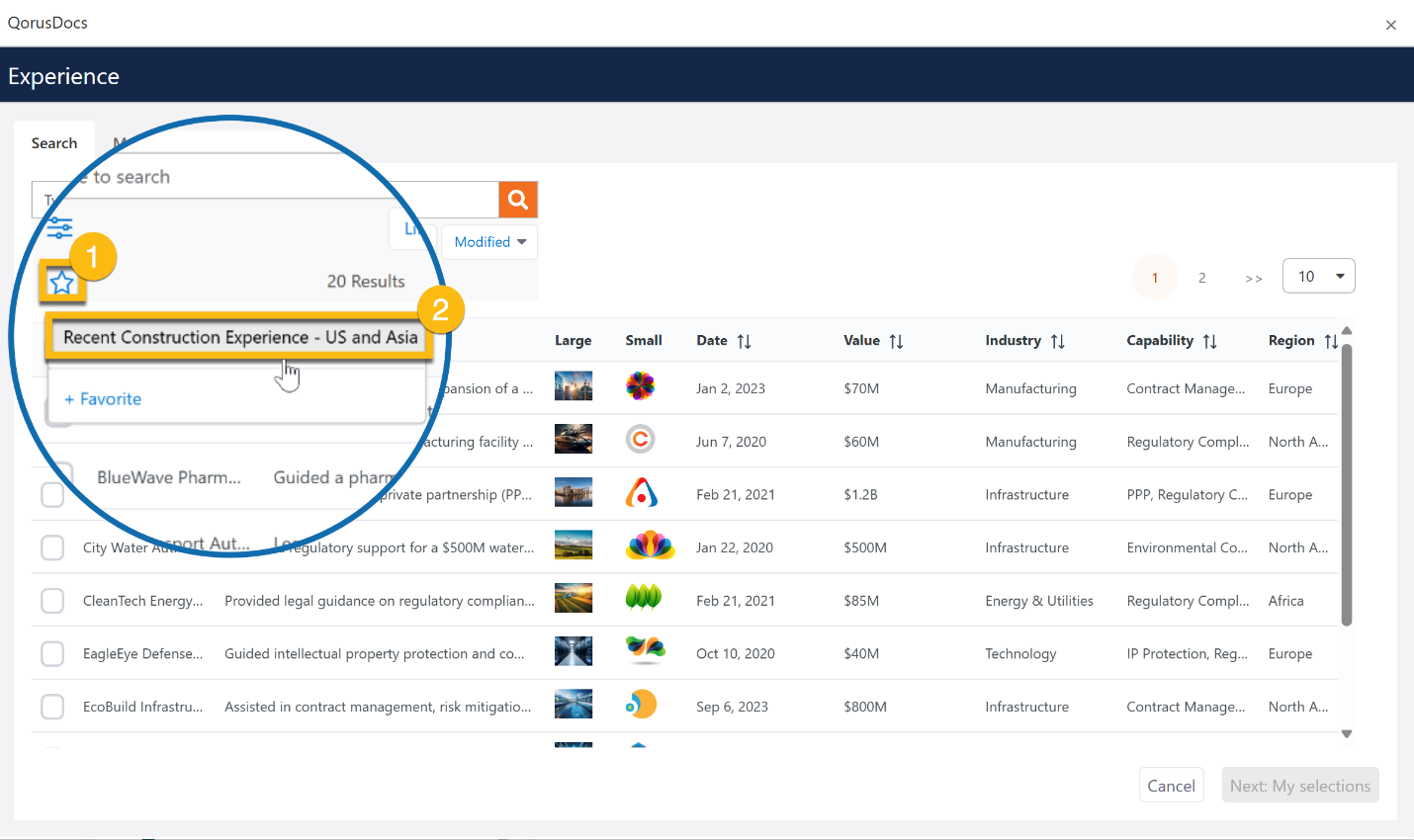Image resolution: width=1414 pixels, height=840 pixels.
Task: Click small logo in EagleEye Defense row
Action: pos(646,649)
